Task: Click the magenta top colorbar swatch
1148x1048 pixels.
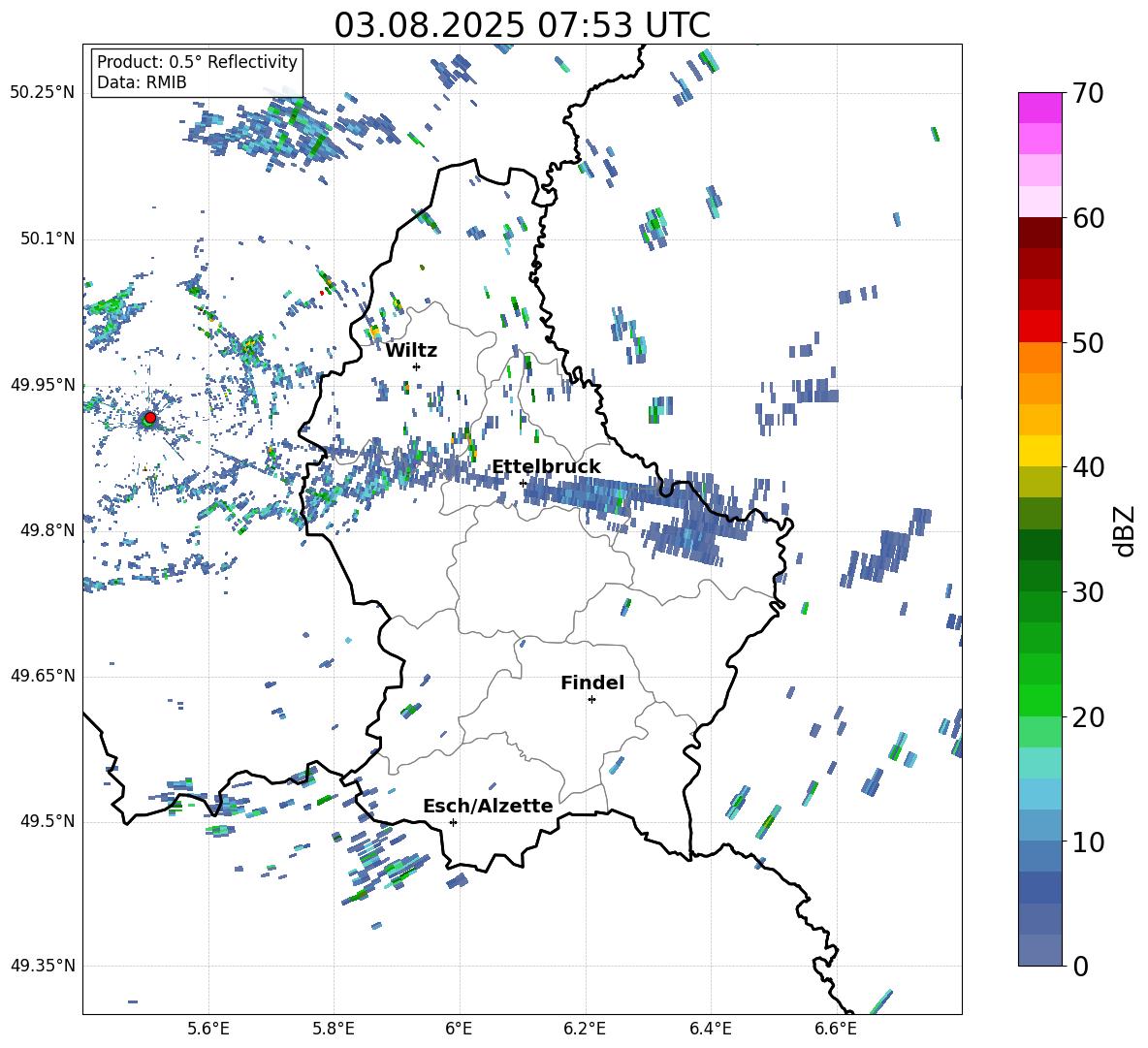Action: tap(1039, 108)
